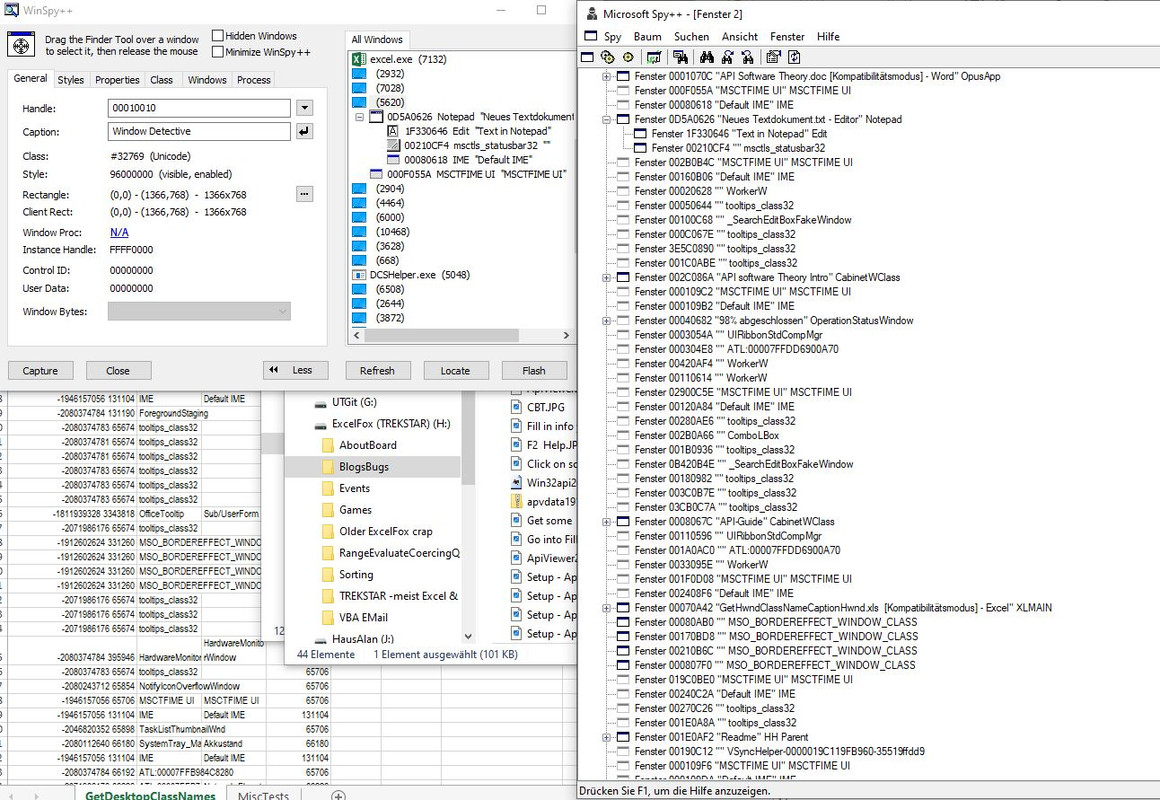This screenshot has width=1160, height=800.
Task: Add a new sheet with the plus button
Action: coord(337,796)
